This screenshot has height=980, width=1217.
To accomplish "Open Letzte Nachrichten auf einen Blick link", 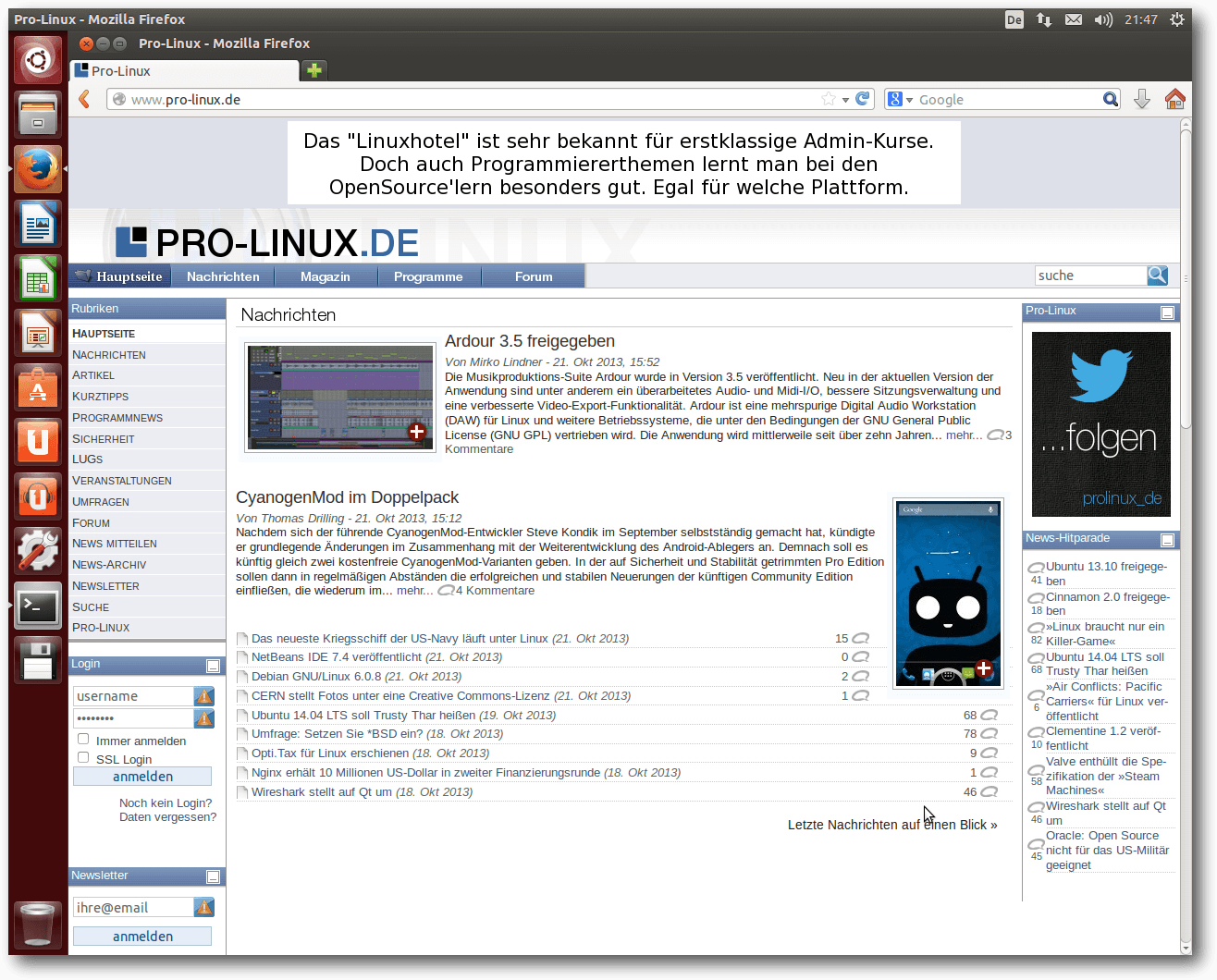I will [892, 825].
